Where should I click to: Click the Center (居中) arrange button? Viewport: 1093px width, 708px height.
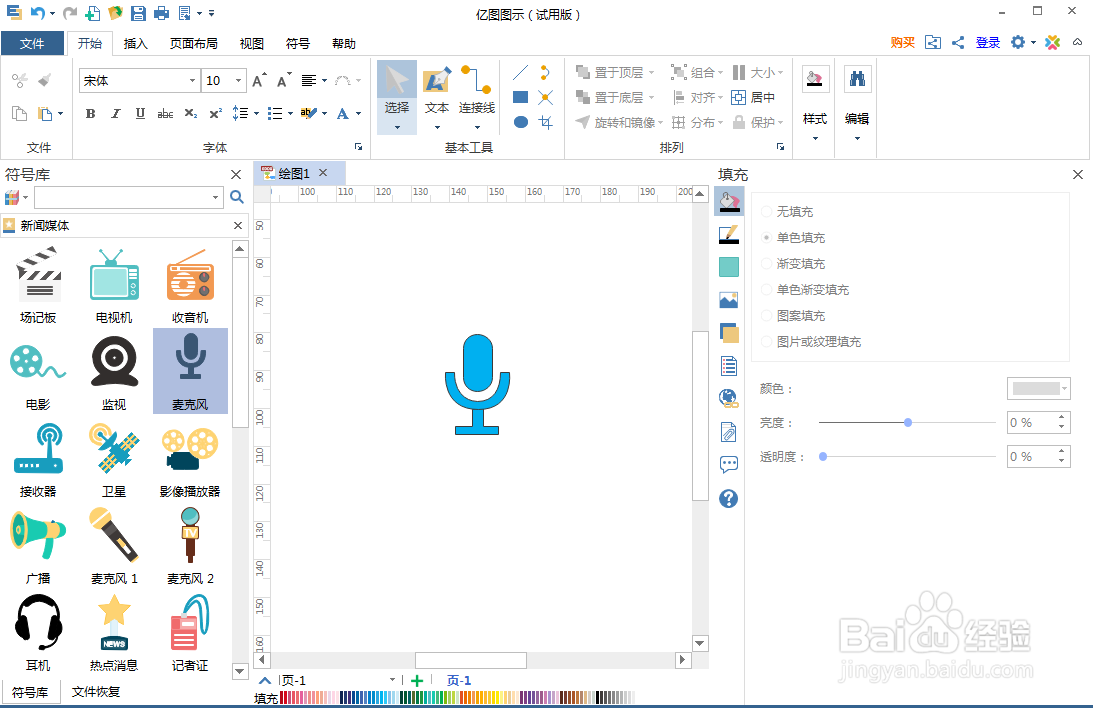(x=754, y=98)
